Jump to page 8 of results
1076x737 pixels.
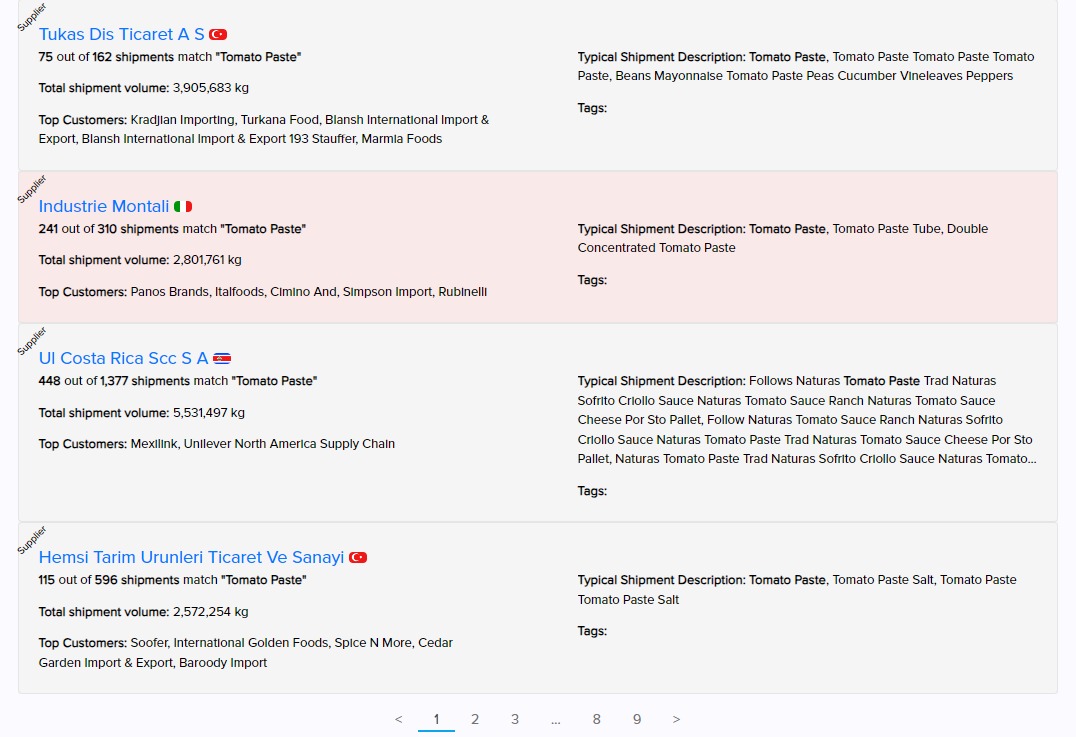click(x=596, y=719)
